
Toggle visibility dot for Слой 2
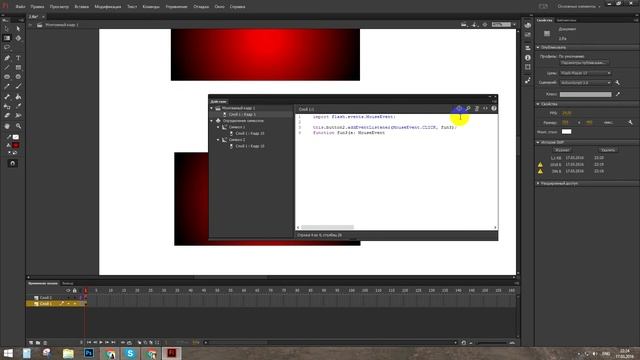(68, 298)
